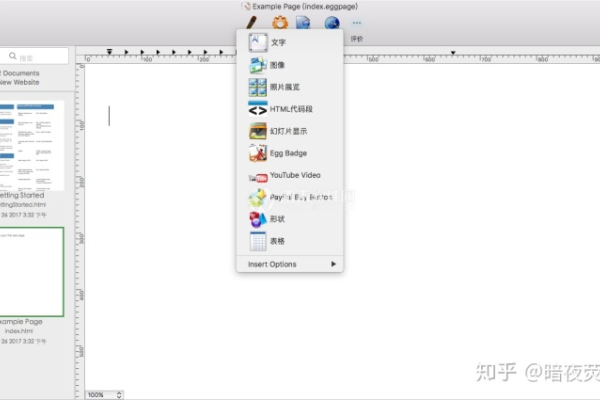600x400 pixels.
Task: Select Documents in the sidebar
Action: point(20,73)
